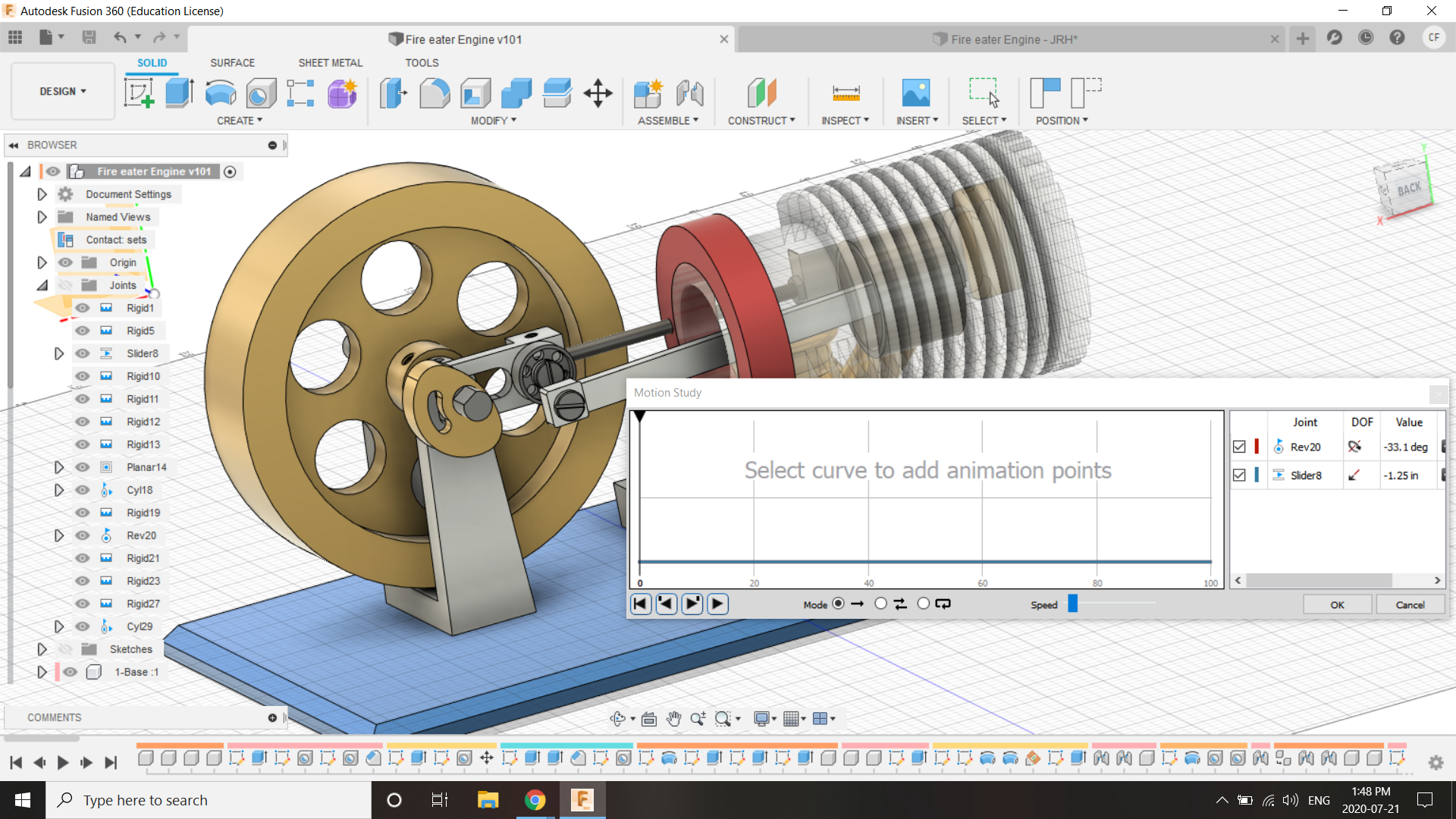Create a new component via Assemble

pyautogui.click(x=648, y=93)
